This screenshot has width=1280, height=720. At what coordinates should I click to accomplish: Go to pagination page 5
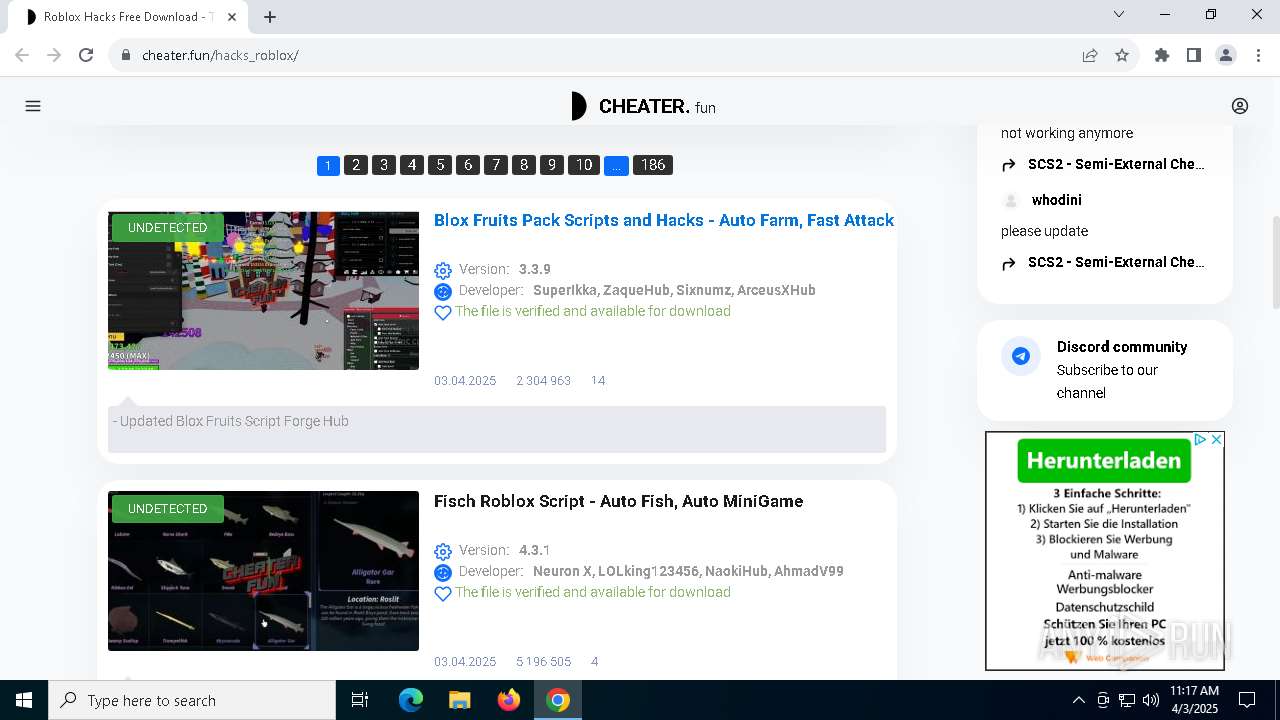coord(440,165)
